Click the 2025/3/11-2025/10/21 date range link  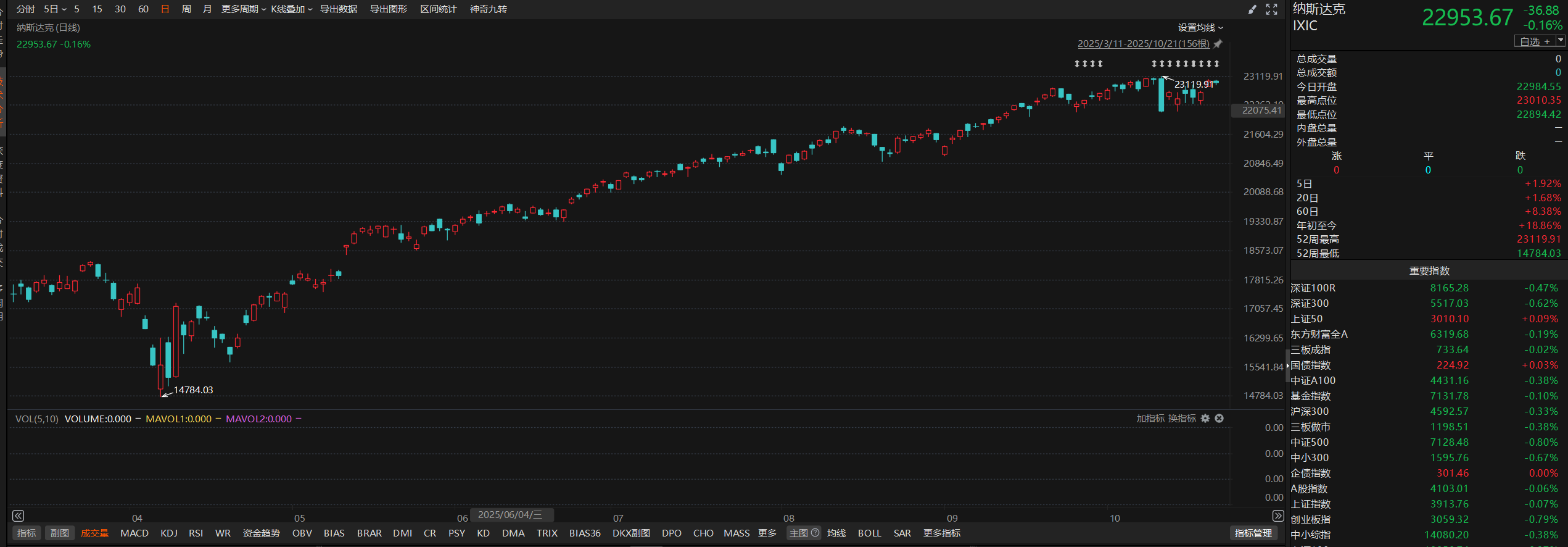click(1143, 44)
